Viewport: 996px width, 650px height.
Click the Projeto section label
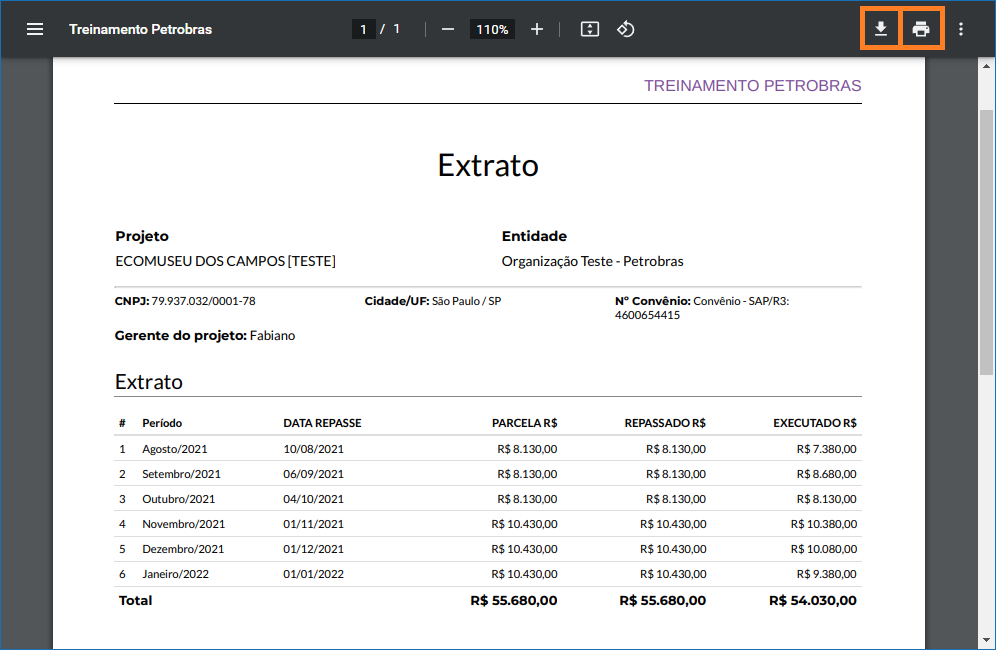pyautogui.click(x=142, y=236)
